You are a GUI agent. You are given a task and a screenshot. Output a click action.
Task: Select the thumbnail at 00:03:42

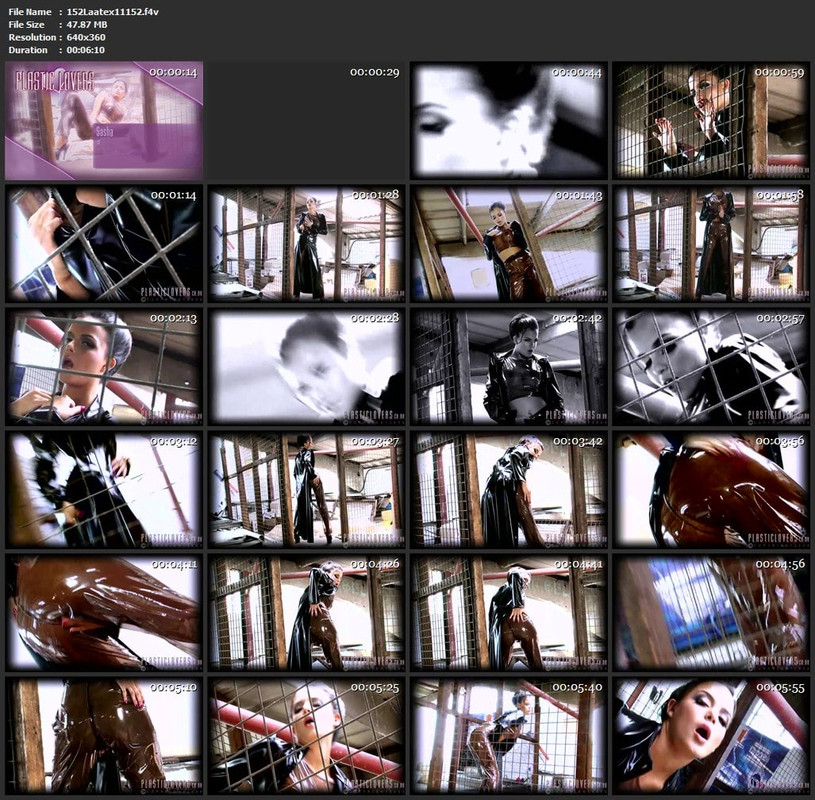508,490
